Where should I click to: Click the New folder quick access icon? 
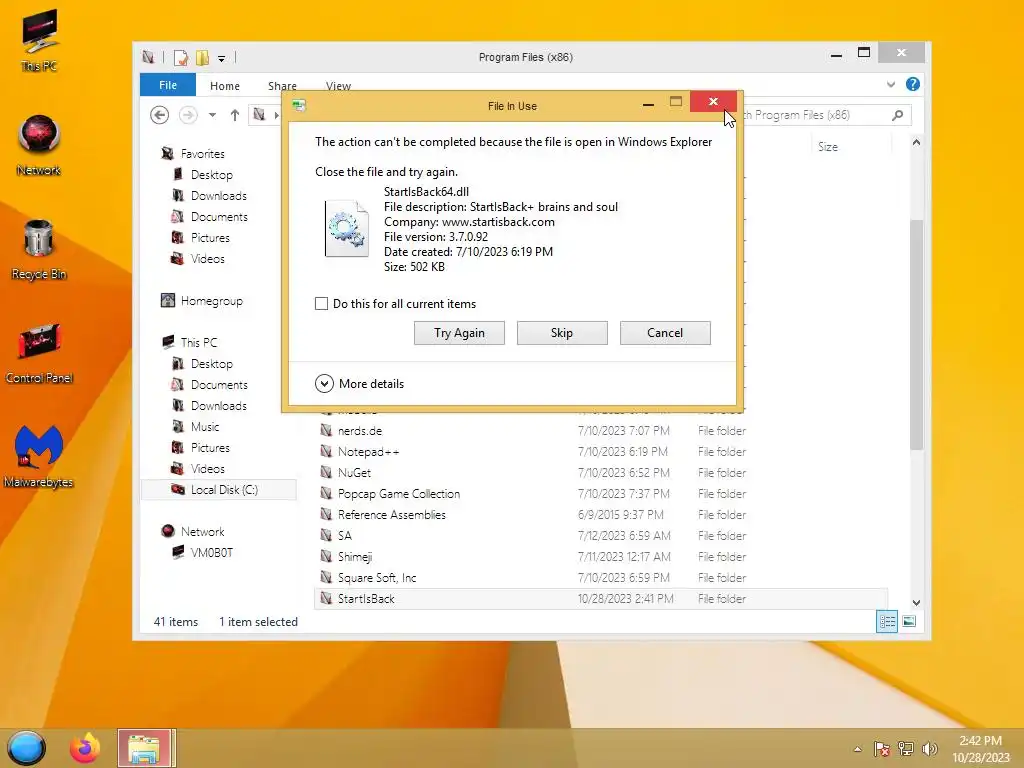click(202, 58)
